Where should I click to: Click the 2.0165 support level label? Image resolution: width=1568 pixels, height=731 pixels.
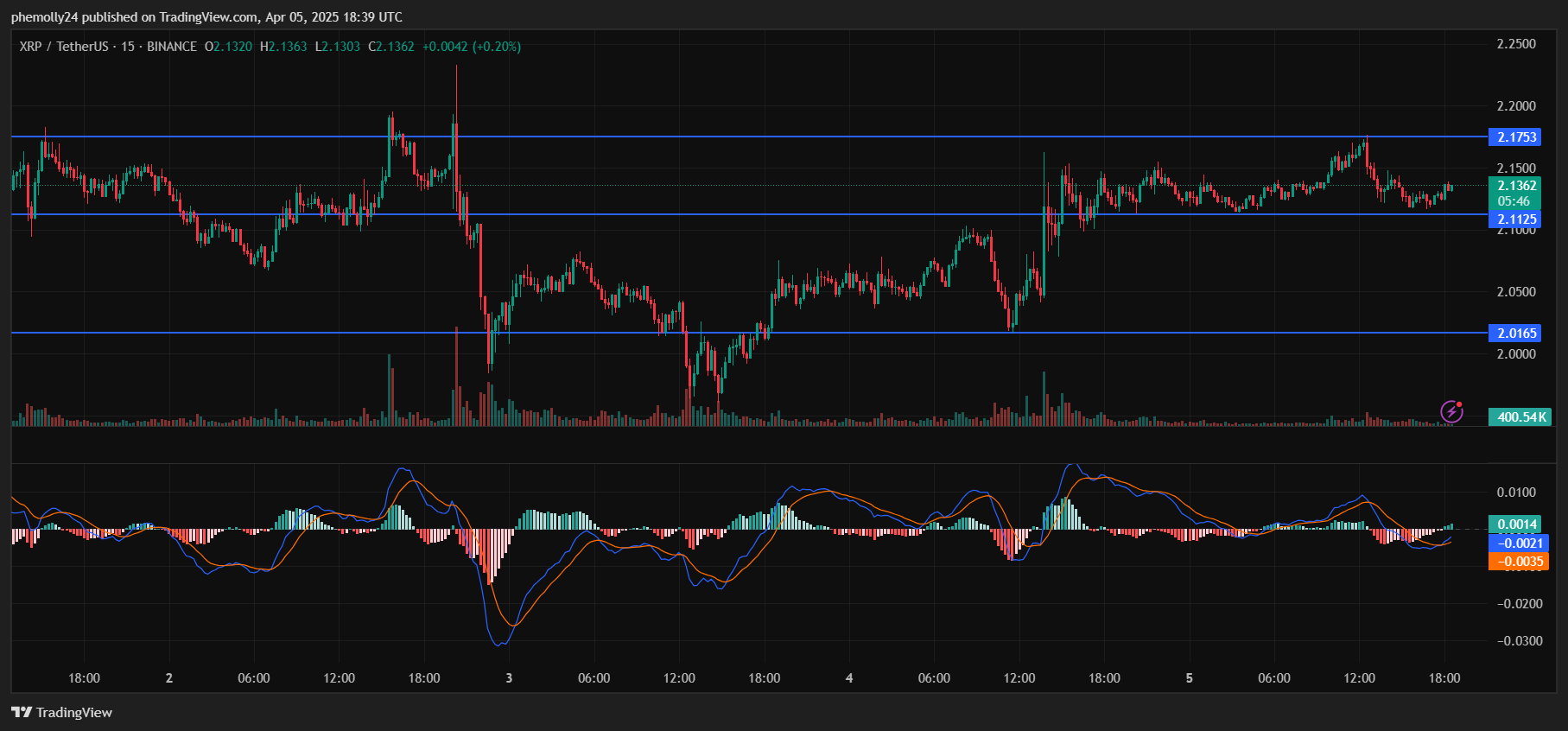point(1516,334)
